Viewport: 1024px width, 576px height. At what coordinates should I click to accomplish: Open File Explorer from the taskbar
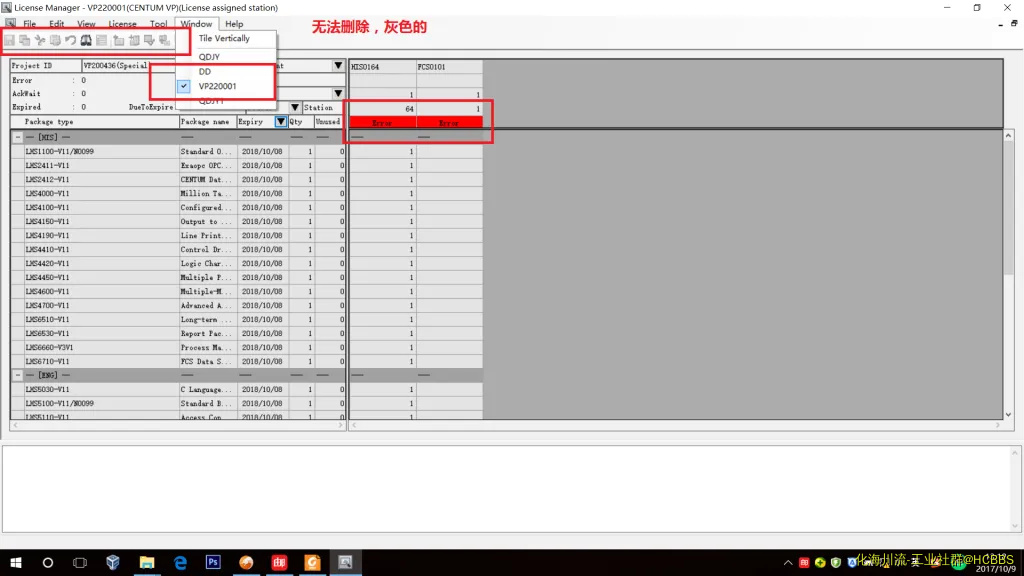(147, 562)
